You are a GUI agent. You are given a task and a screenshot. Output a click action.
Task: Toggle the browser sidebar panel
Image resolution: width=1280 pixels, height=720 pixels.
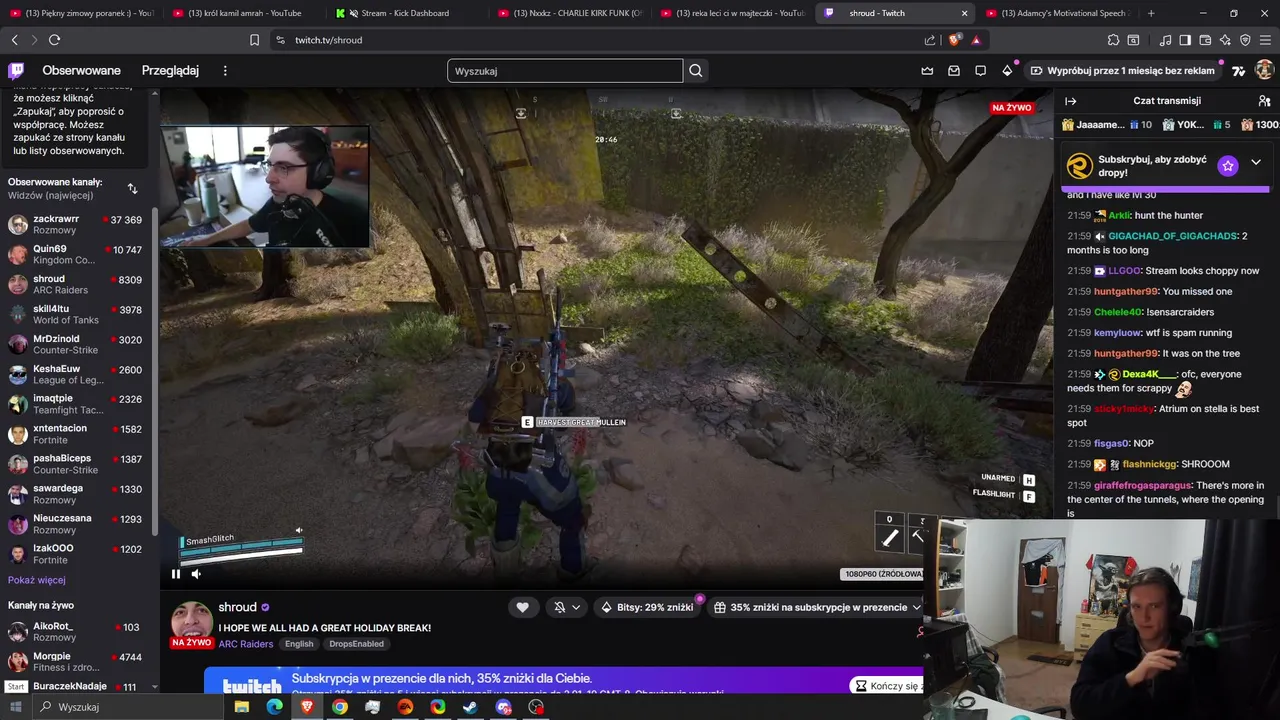[1185, 40]
